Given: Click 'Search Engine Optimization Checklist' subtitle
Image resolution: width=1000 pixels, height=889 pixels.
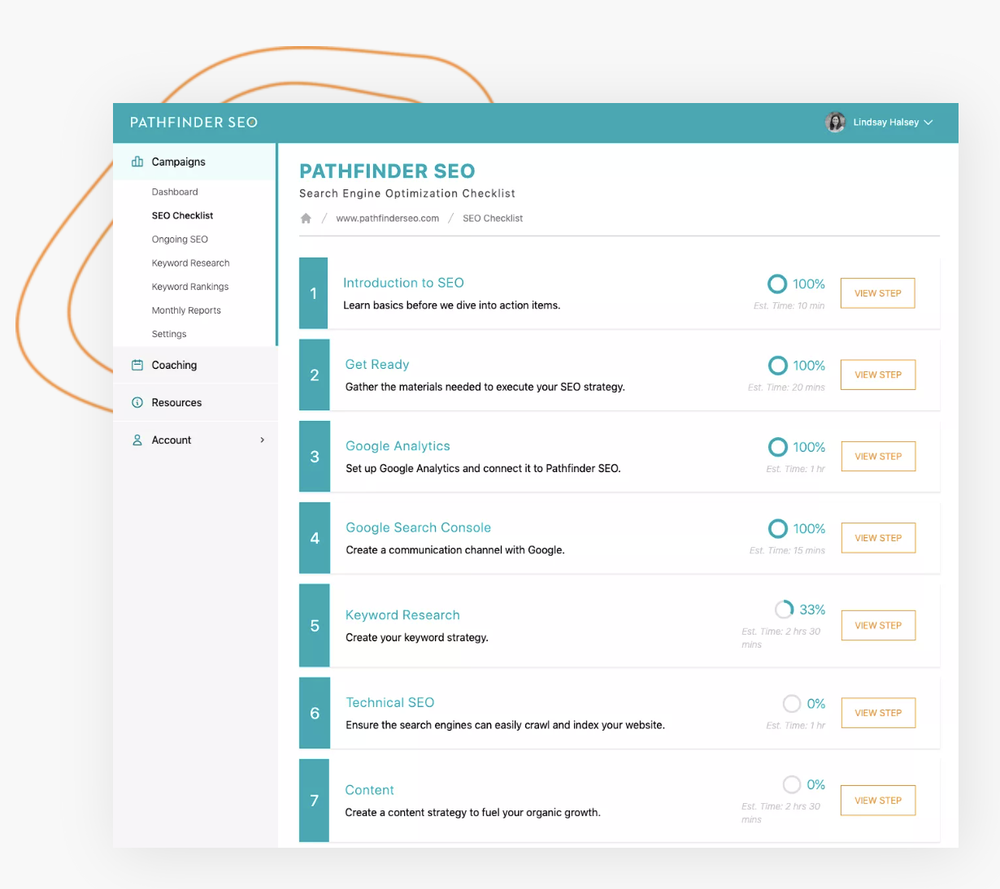Looking at the screenshot, I should tap(407, 193).
